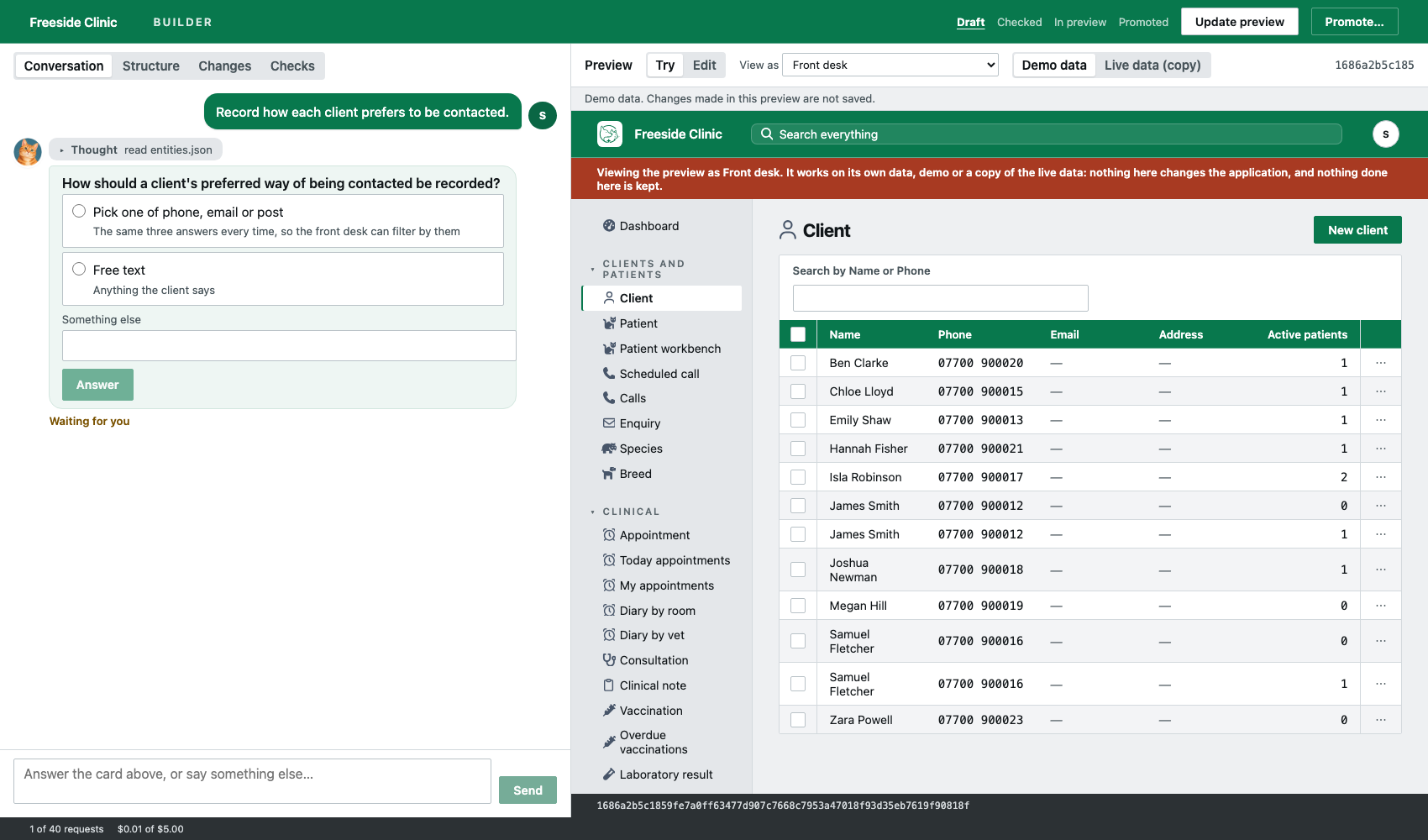
Task: Click the Freeside Clinic logo icon in preview
Action: 610,134
